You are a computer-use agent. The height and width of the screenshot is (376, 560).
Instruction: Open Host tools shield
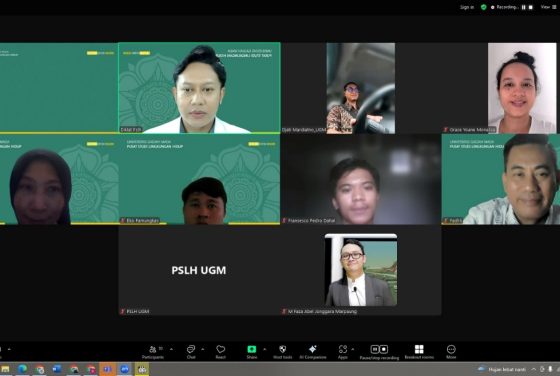pyautogui.click(x=282, y=352)
